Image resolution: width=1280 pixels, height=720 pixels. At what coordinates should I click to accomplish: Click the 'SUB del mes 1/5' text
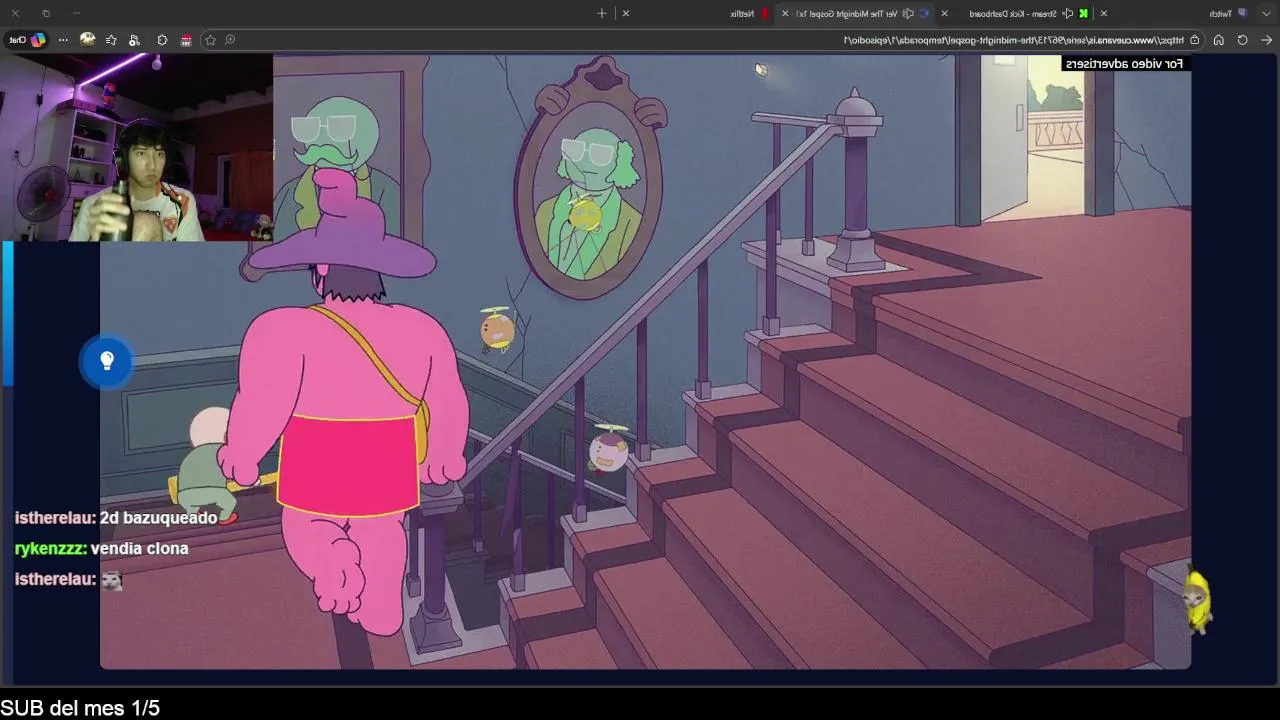pos(80,708)
